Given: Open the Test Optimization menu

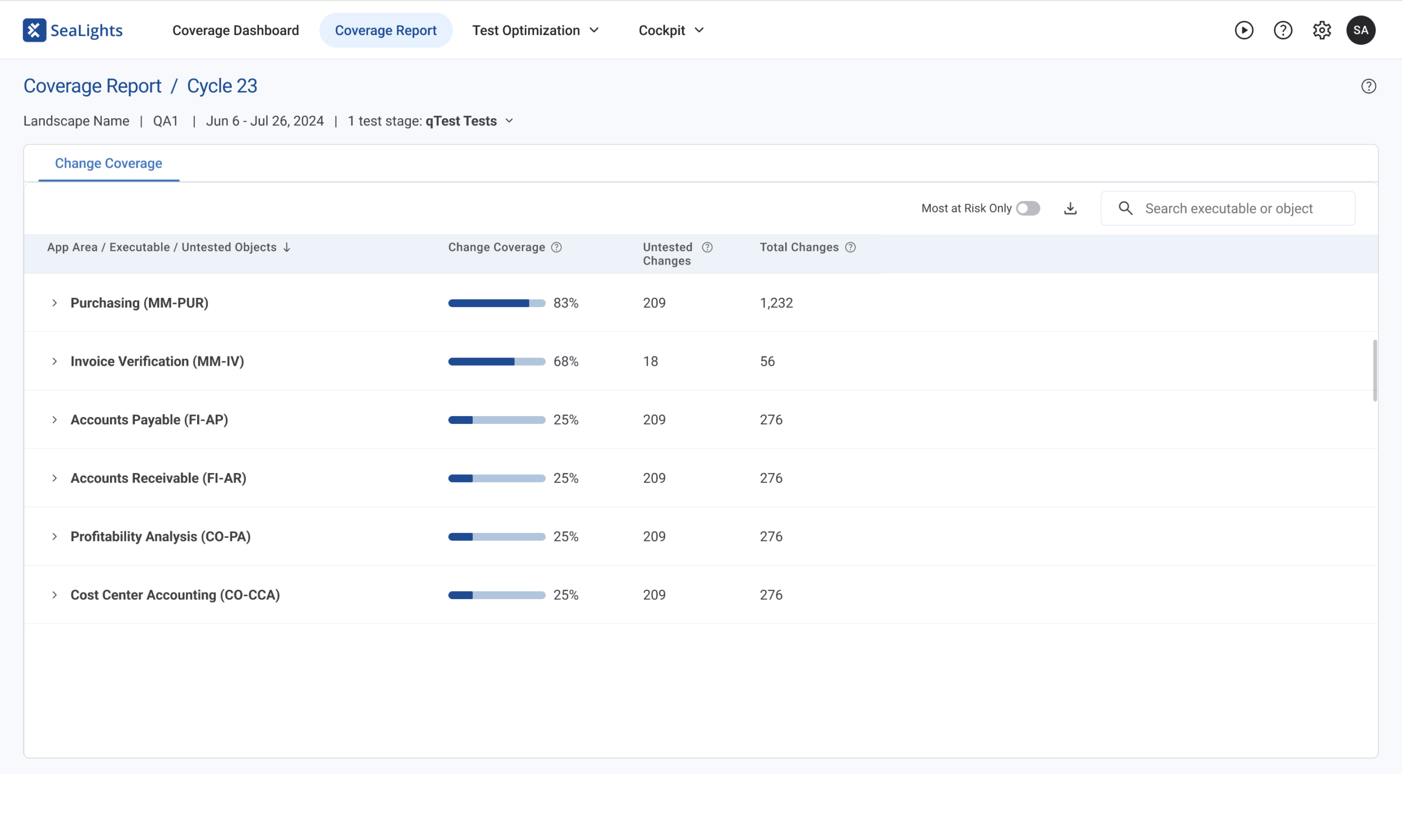Looking at the screenshot, I should (x=536, y=30).
